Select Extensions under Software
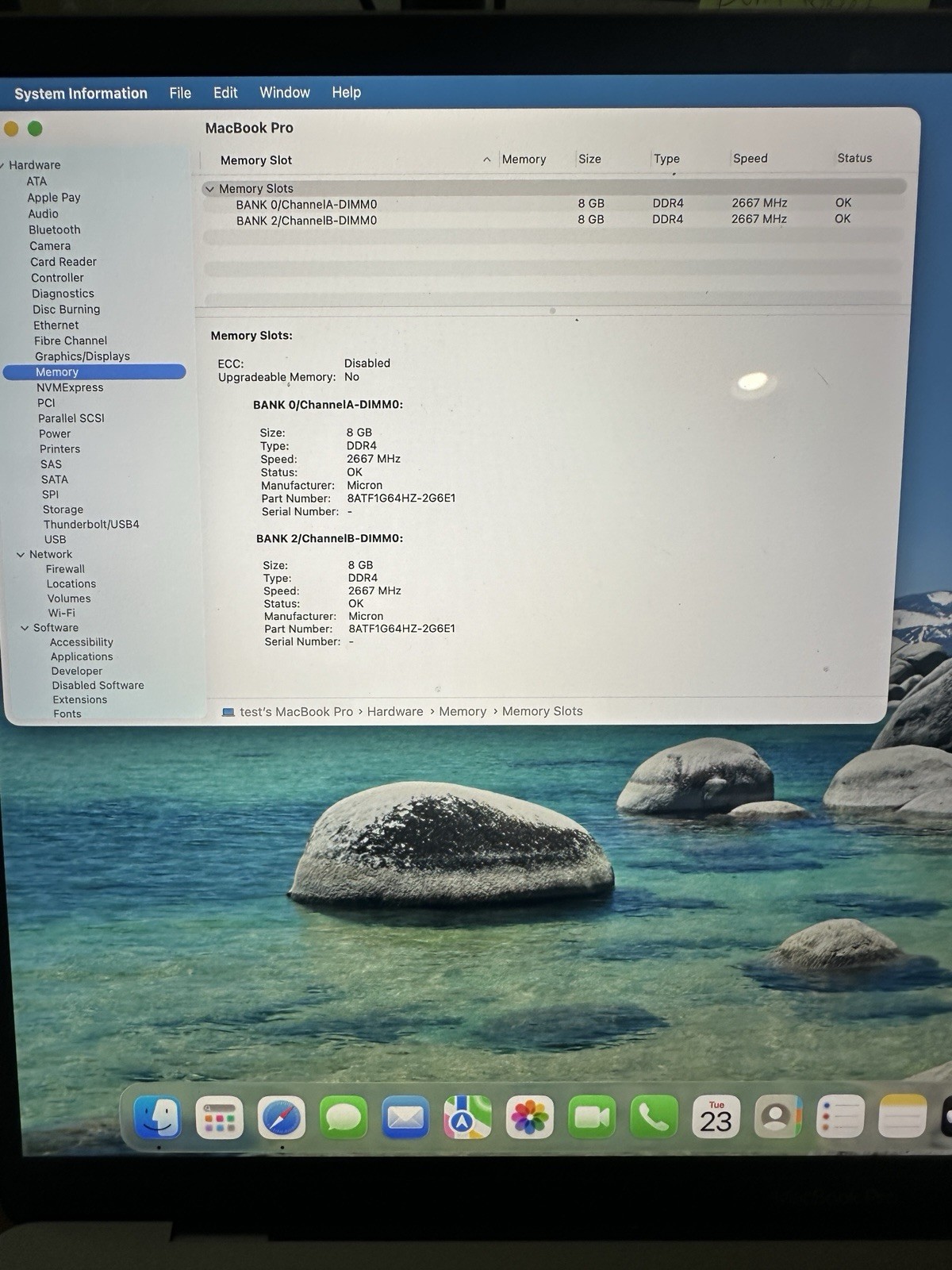 click(79, 699)
